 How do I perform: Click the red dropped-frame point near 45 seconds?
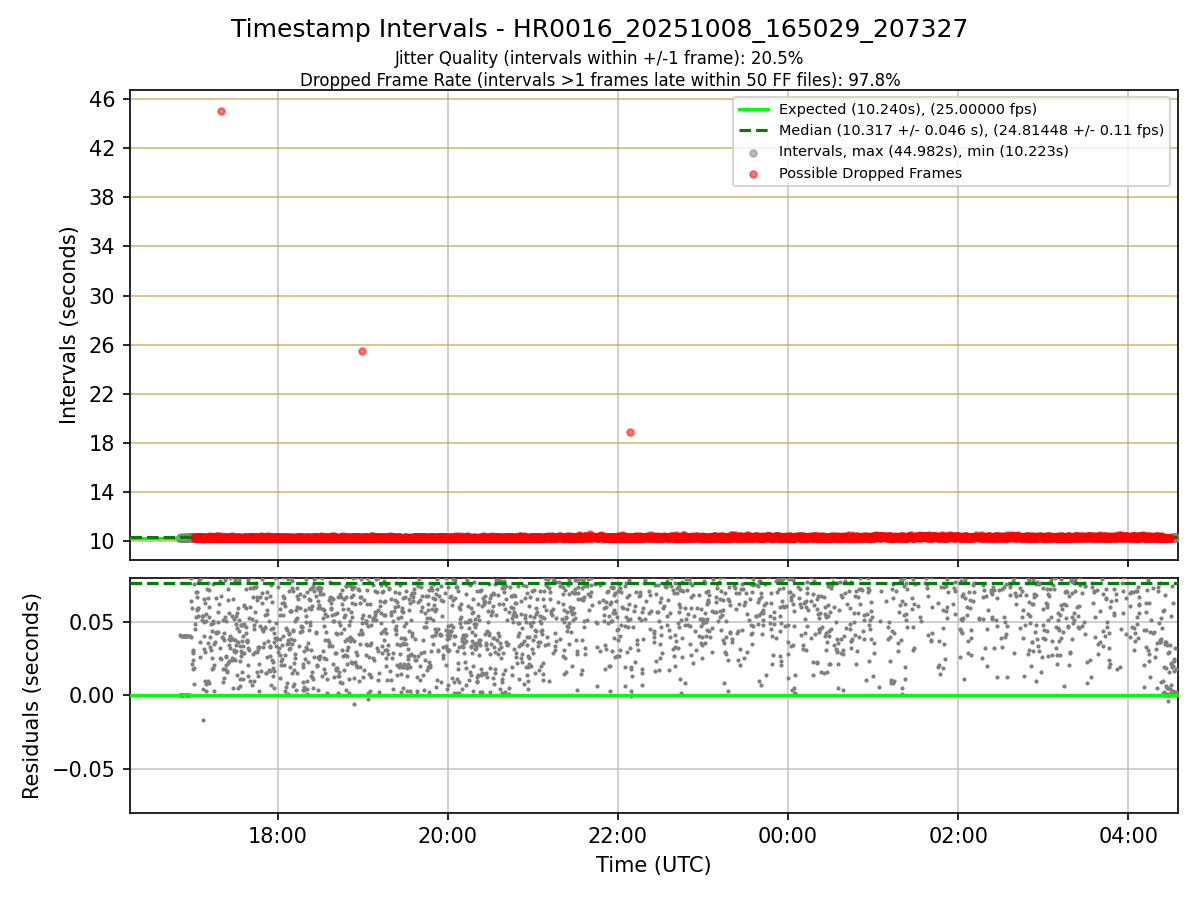[x=221, y=111]
